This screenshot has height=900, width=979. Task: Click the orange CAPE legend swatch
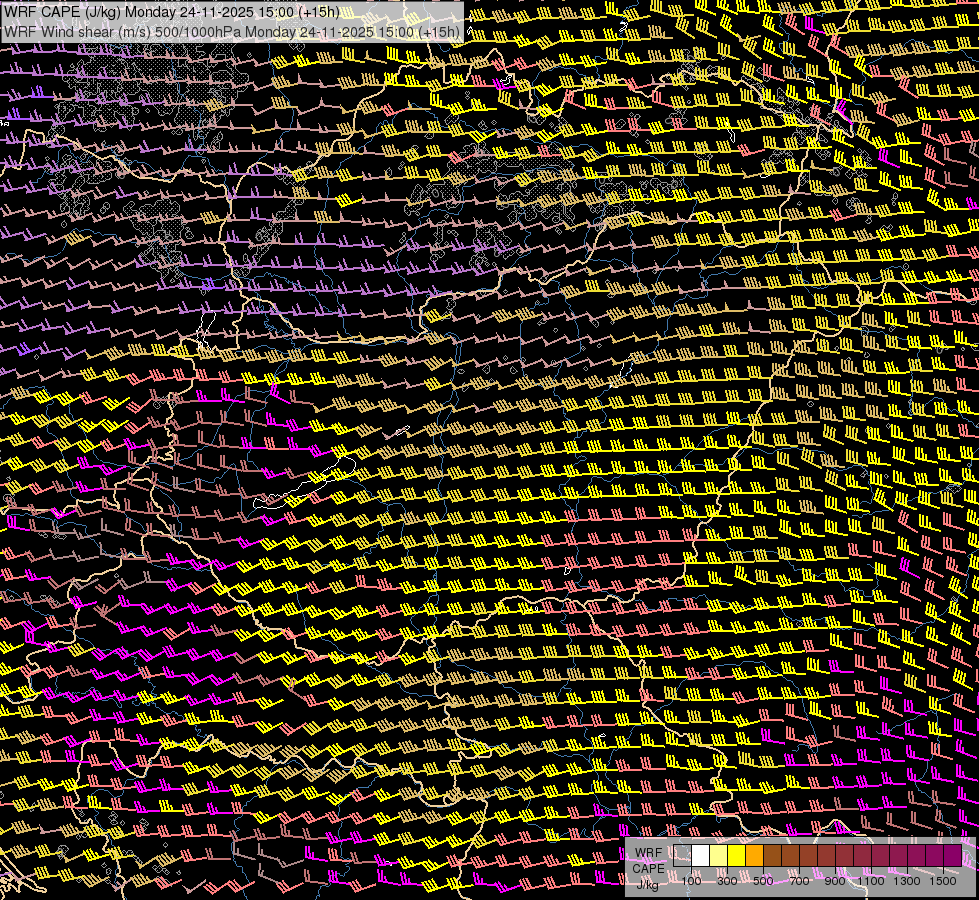click(x=754, y=855)
